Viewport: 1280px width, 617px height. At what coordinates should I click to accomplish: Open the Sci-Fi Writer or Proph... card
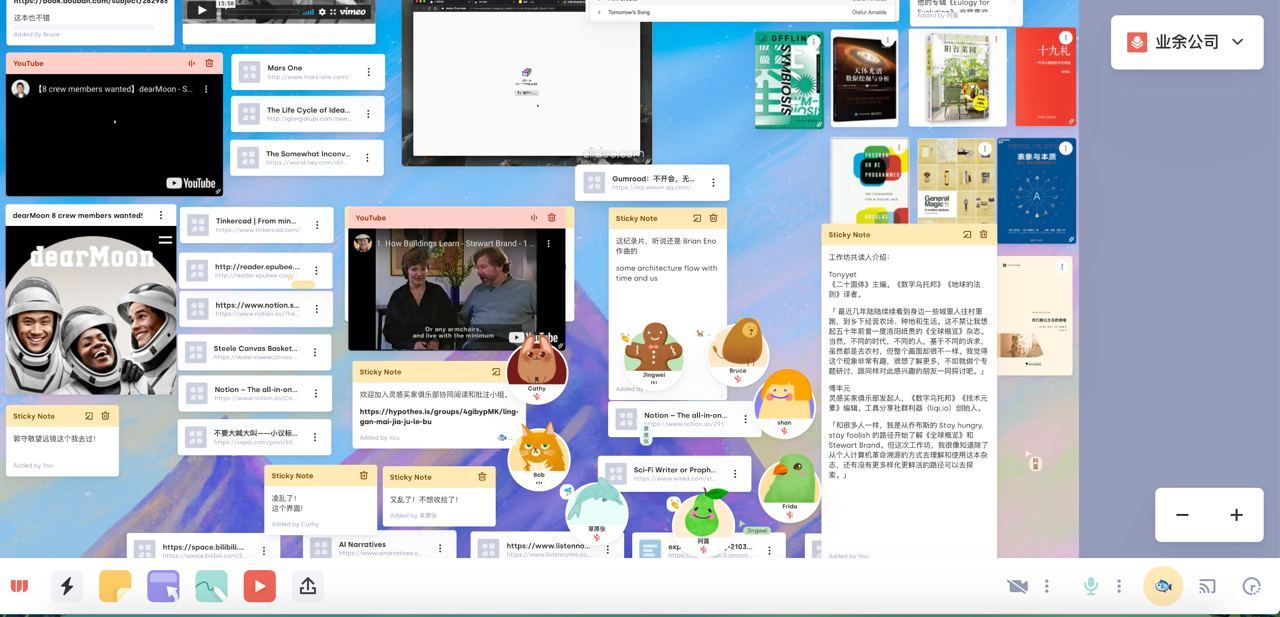point(674,474)
